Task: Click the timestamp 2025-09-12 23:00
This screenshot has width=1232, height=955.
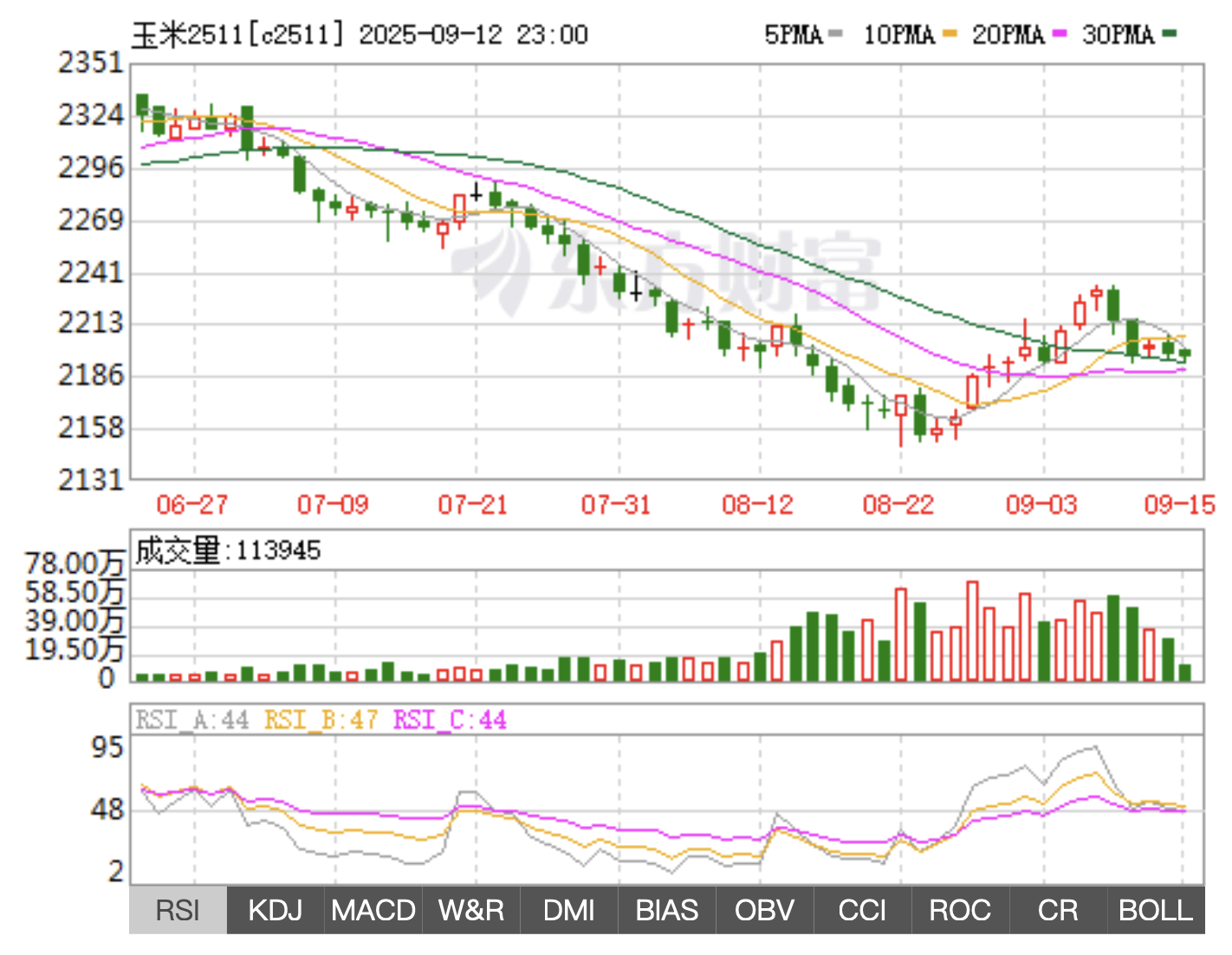Action: click(x=473, y=35)
